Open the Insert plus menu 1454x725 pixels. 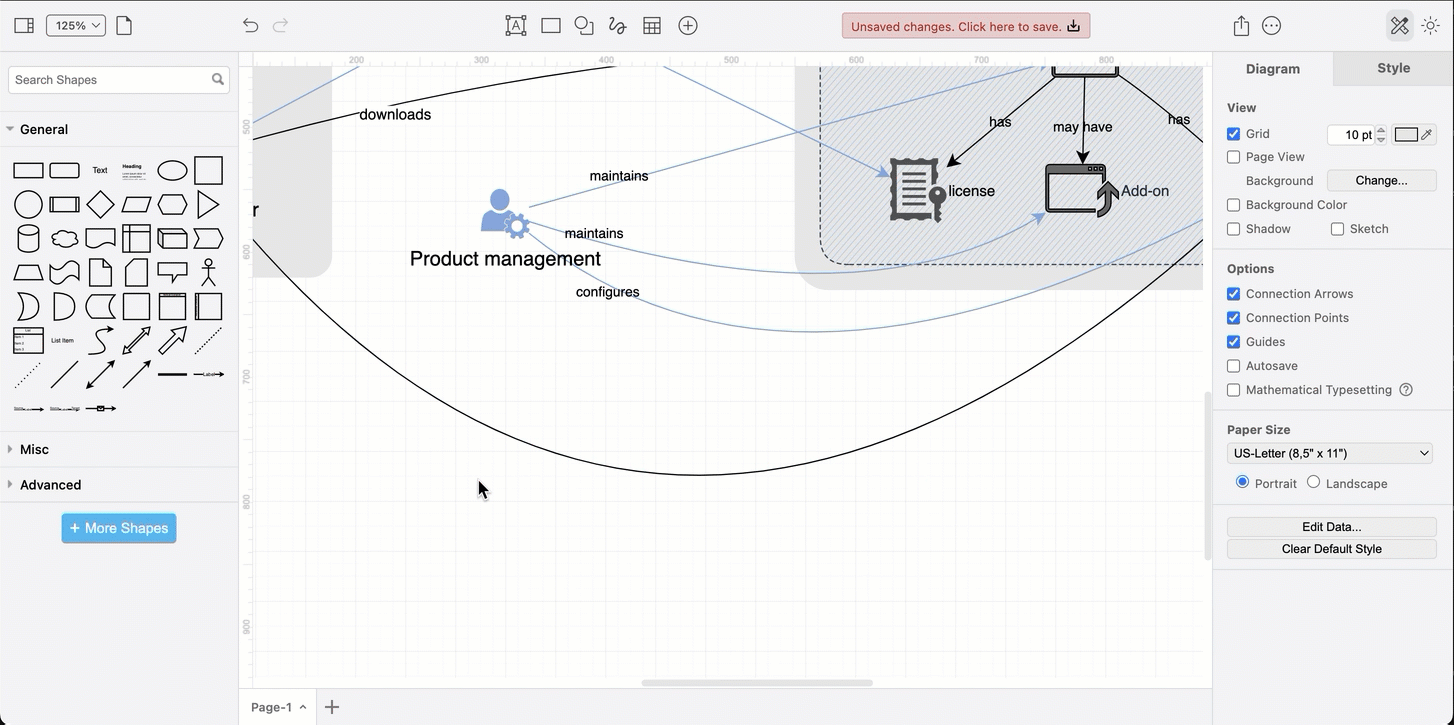tap(687, 25)
